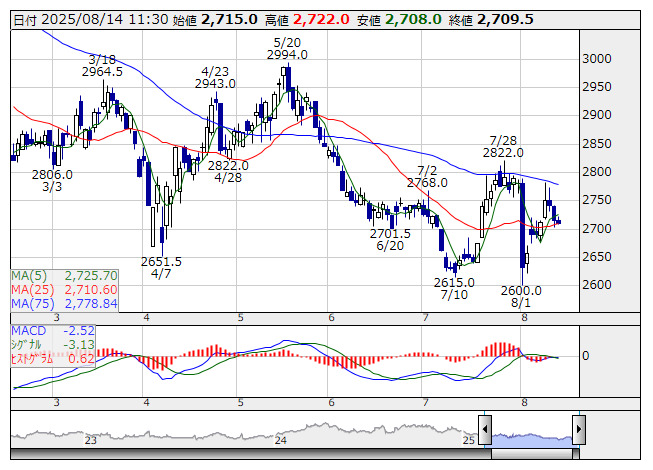Click the 2615.0 7/10 low label

coord(454,288)
